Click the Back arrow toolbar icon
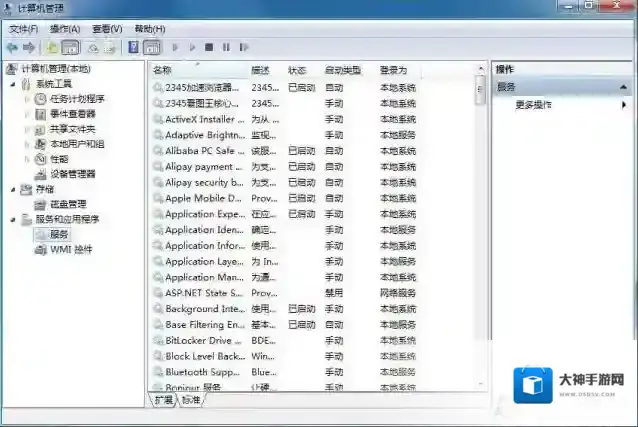Screen dimensions: 638x427 12,48
